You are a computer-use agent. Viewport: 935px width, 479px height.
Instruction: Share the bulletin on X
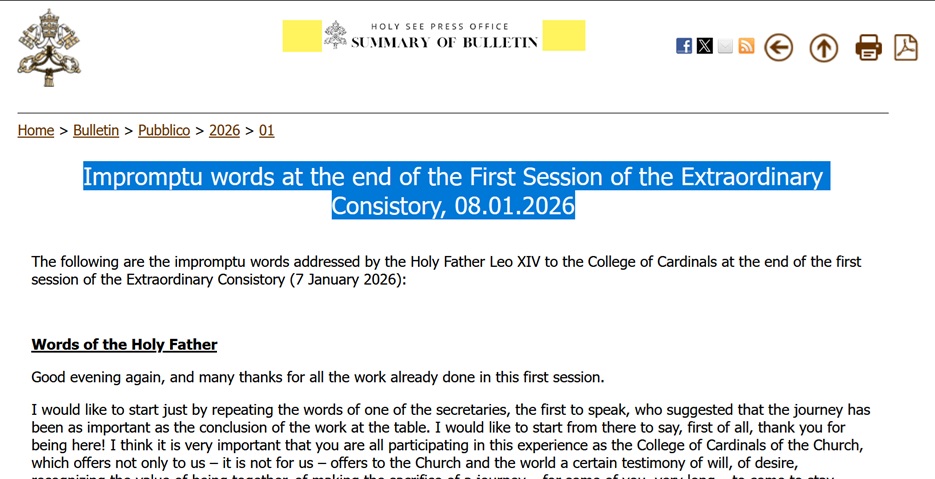(705, 46)
